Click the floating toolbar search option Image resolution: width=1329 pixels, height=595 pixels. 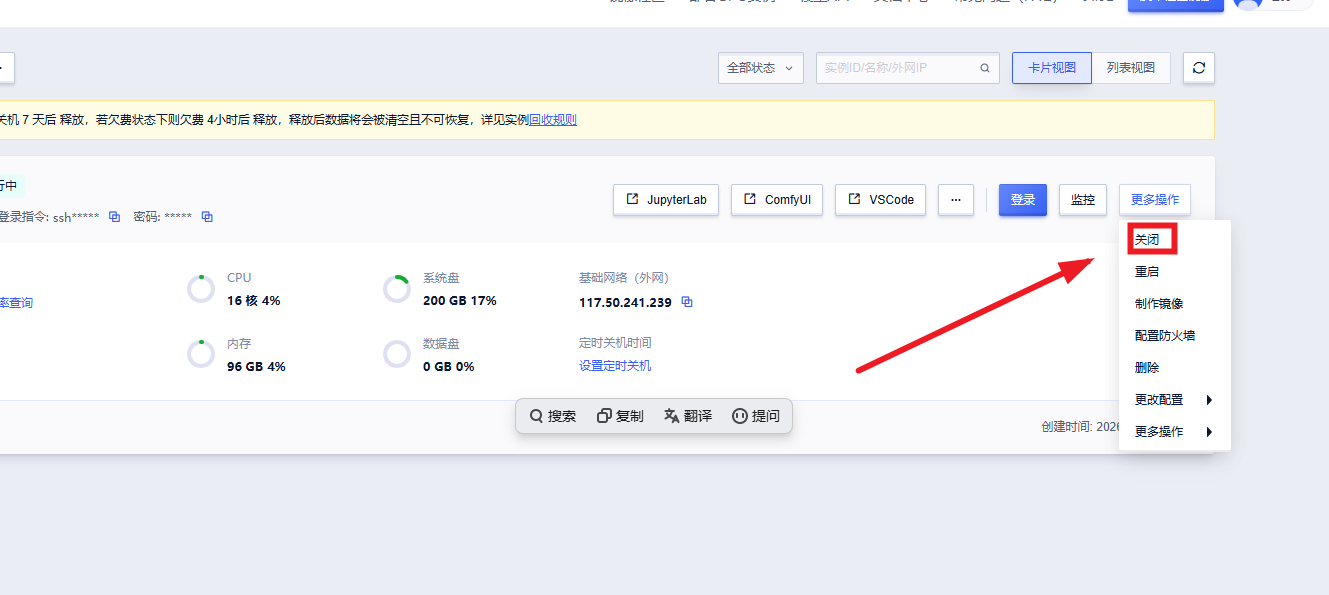point(553,416)
